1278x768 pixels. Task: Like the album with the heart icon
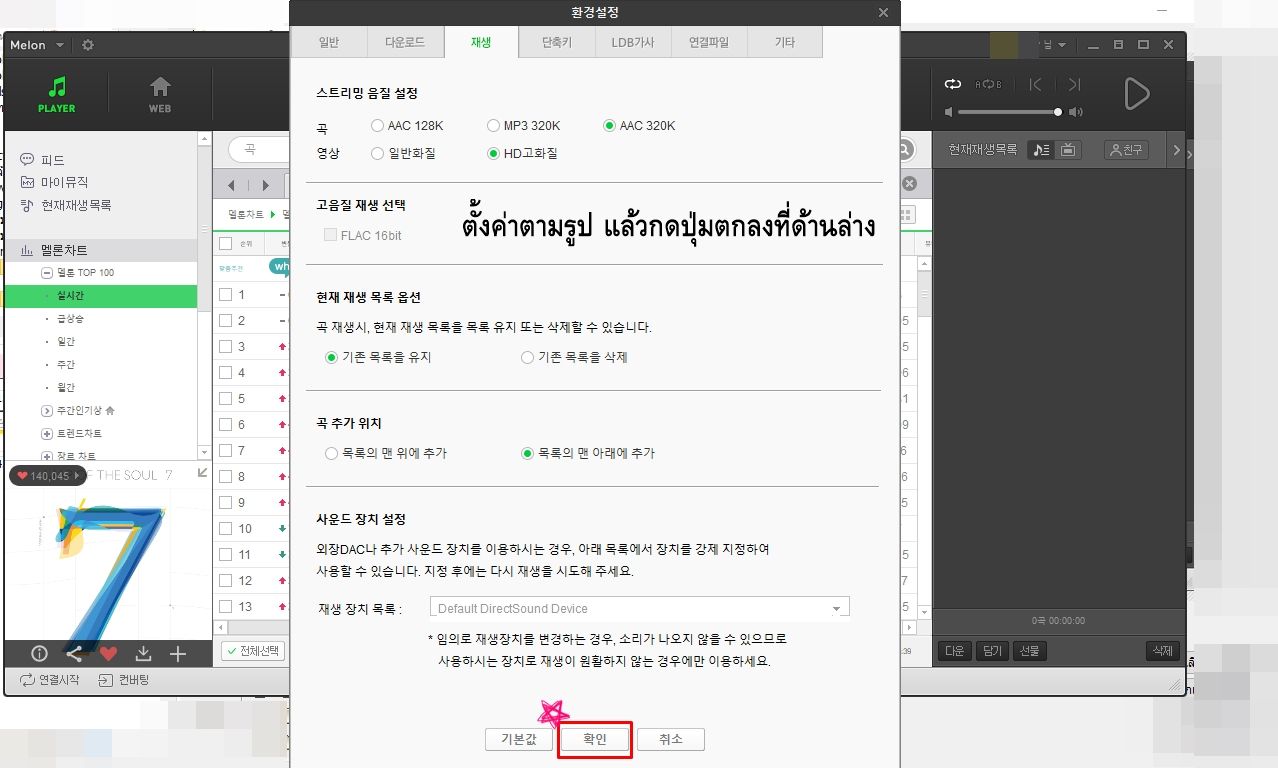[x=108, y=654]
